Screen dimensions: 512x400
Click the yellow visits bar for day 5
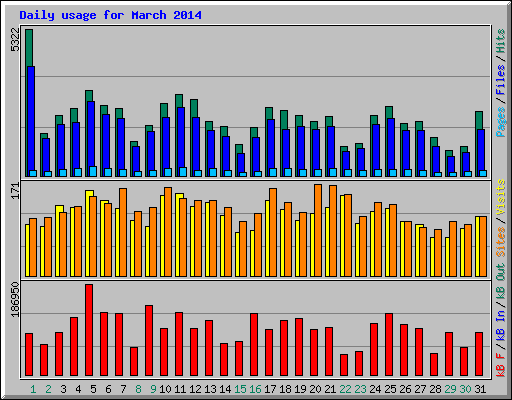click(88, 233)
